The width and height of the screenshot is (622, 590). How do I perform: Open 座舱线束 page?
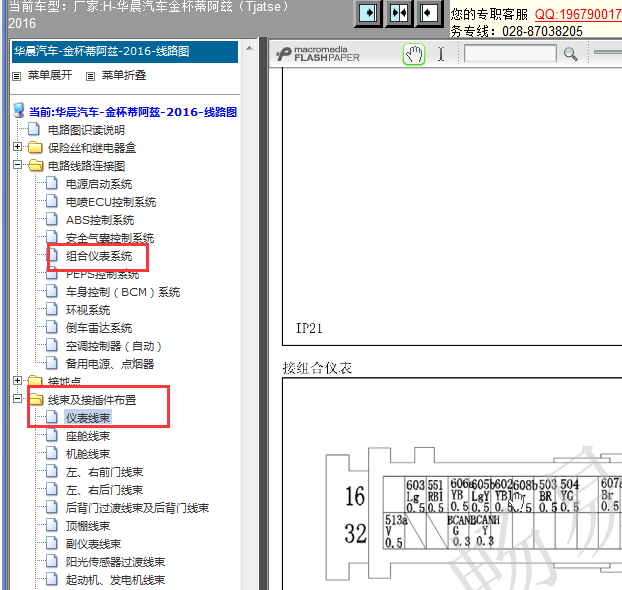tap(88, 436)
